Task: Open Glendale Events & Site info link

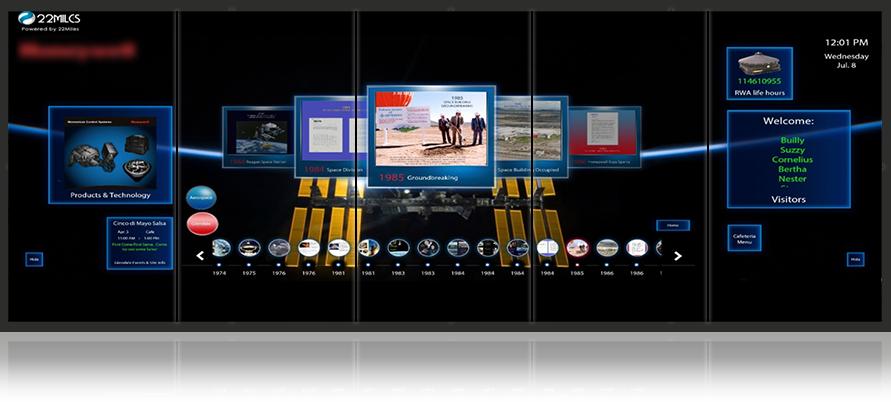Action: click(x=140, y=263)
